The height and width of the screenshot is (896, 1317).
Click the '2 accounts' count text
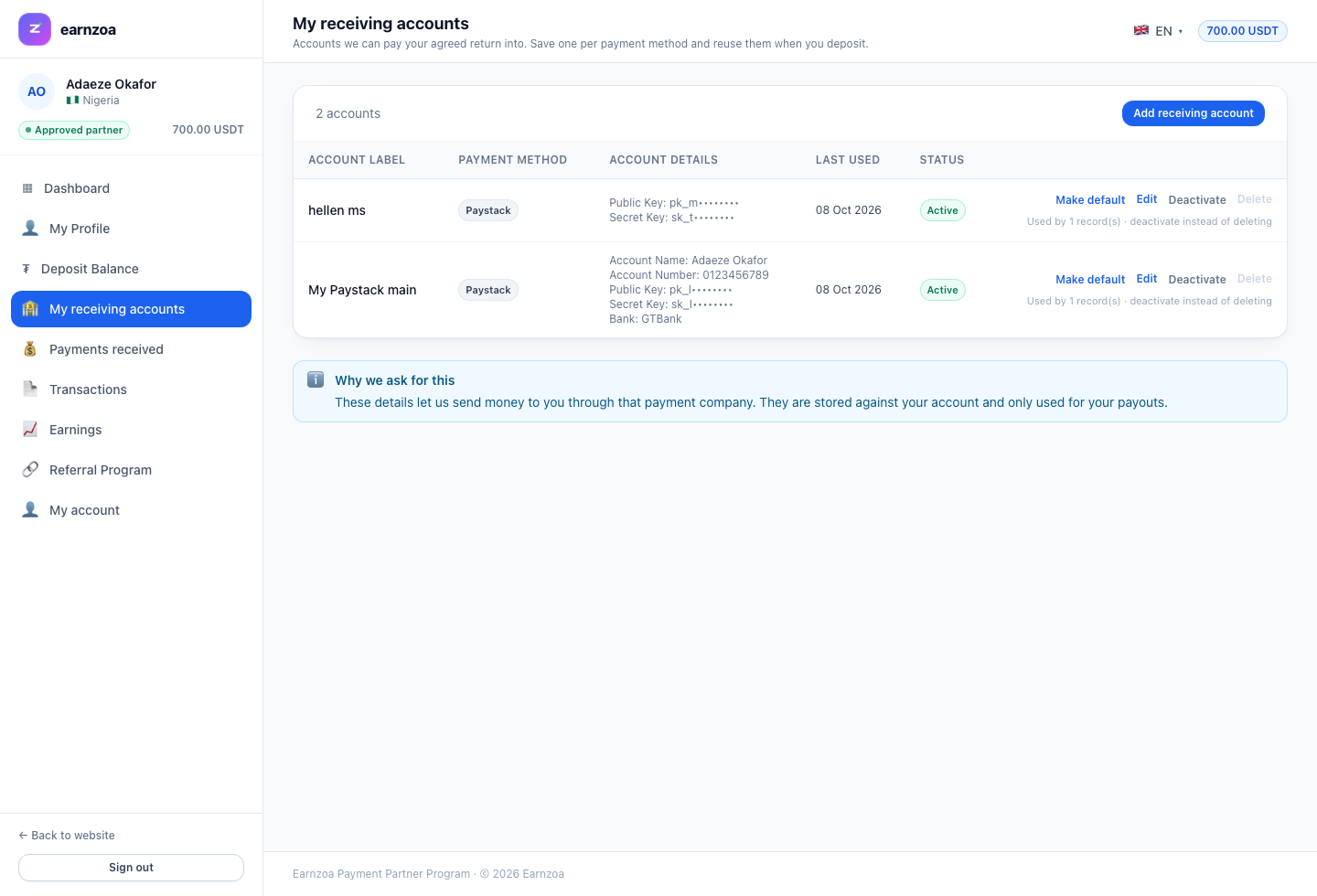pyautogui.click(x=348, y=113)
